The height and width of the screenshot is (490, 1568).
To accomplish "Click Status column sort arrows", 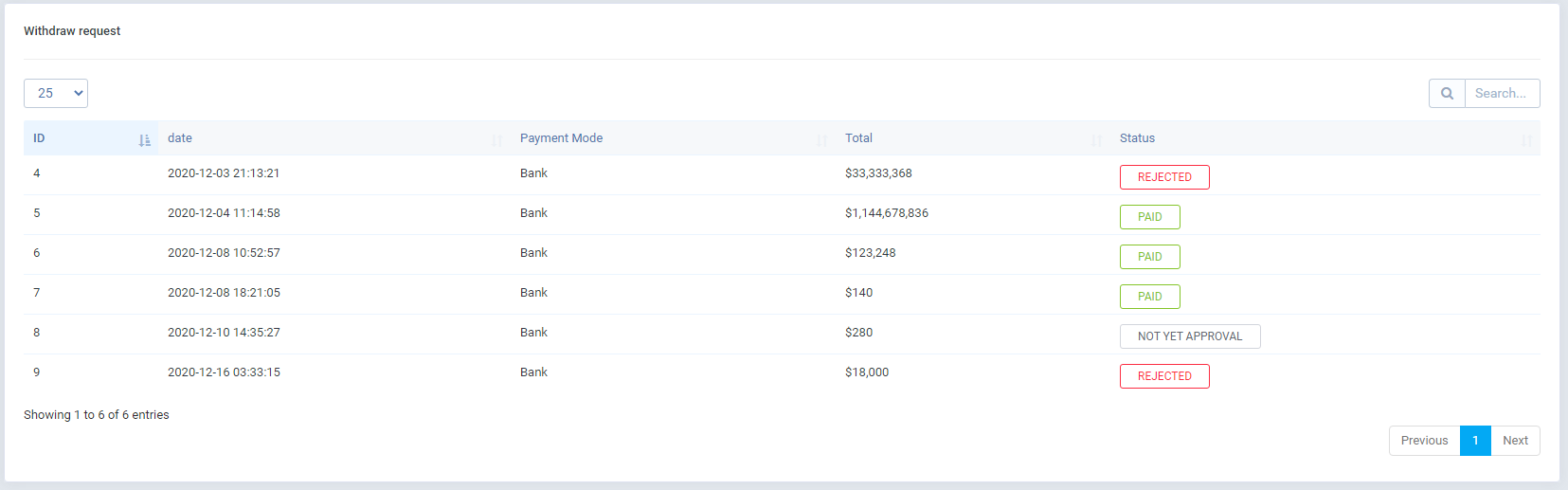I will tap(1526, 140).
